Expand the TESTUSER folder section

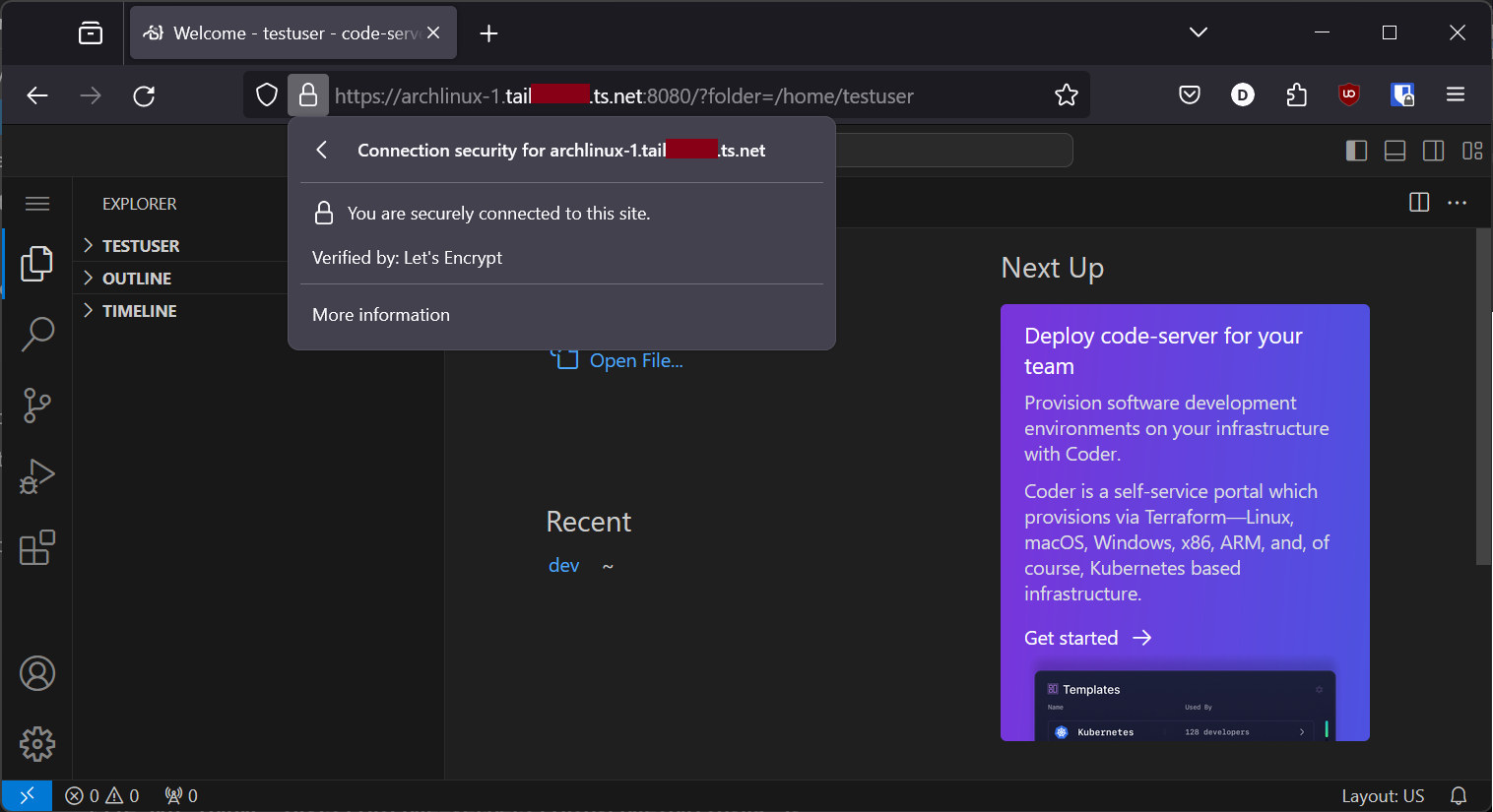pos(179,246)
